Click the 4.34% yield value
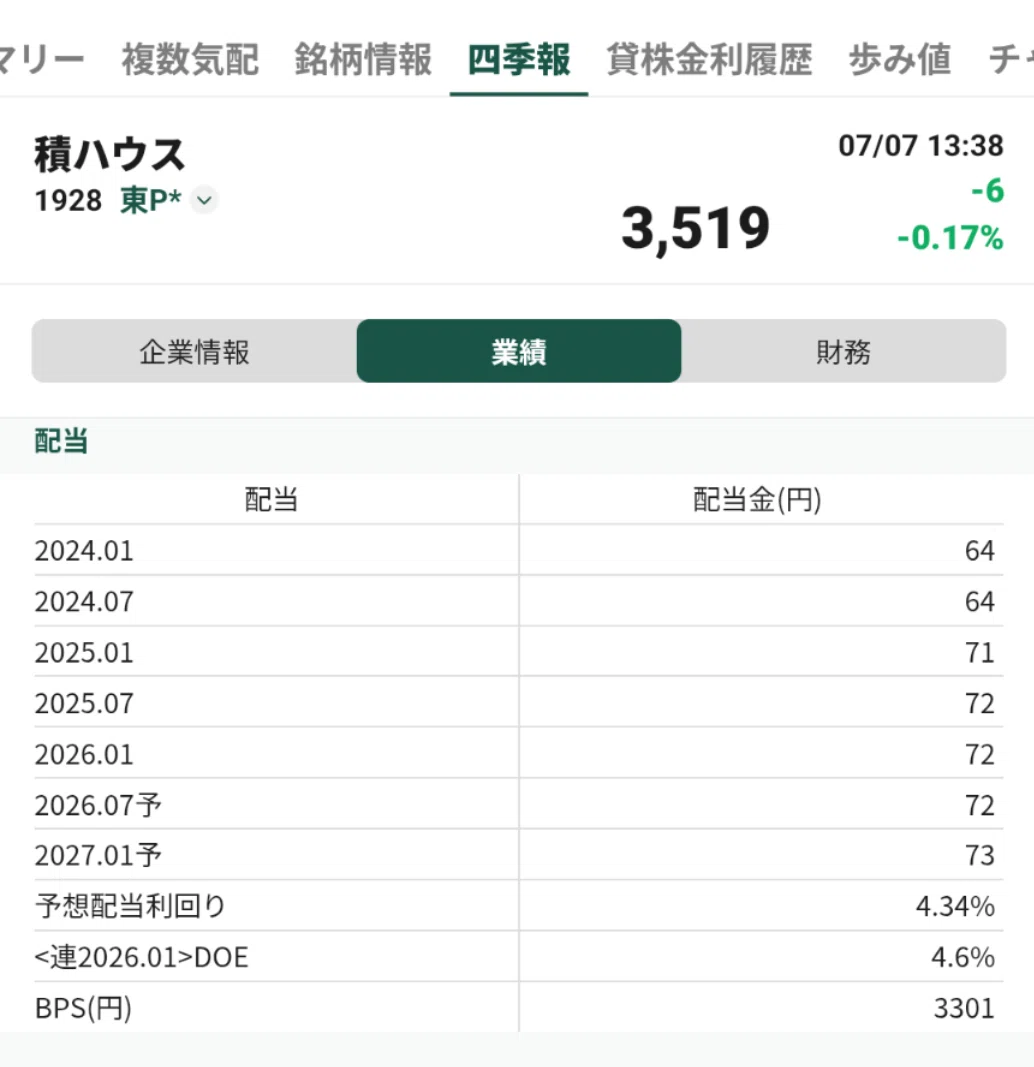The image size is (1034, 1067). [955, 906]
